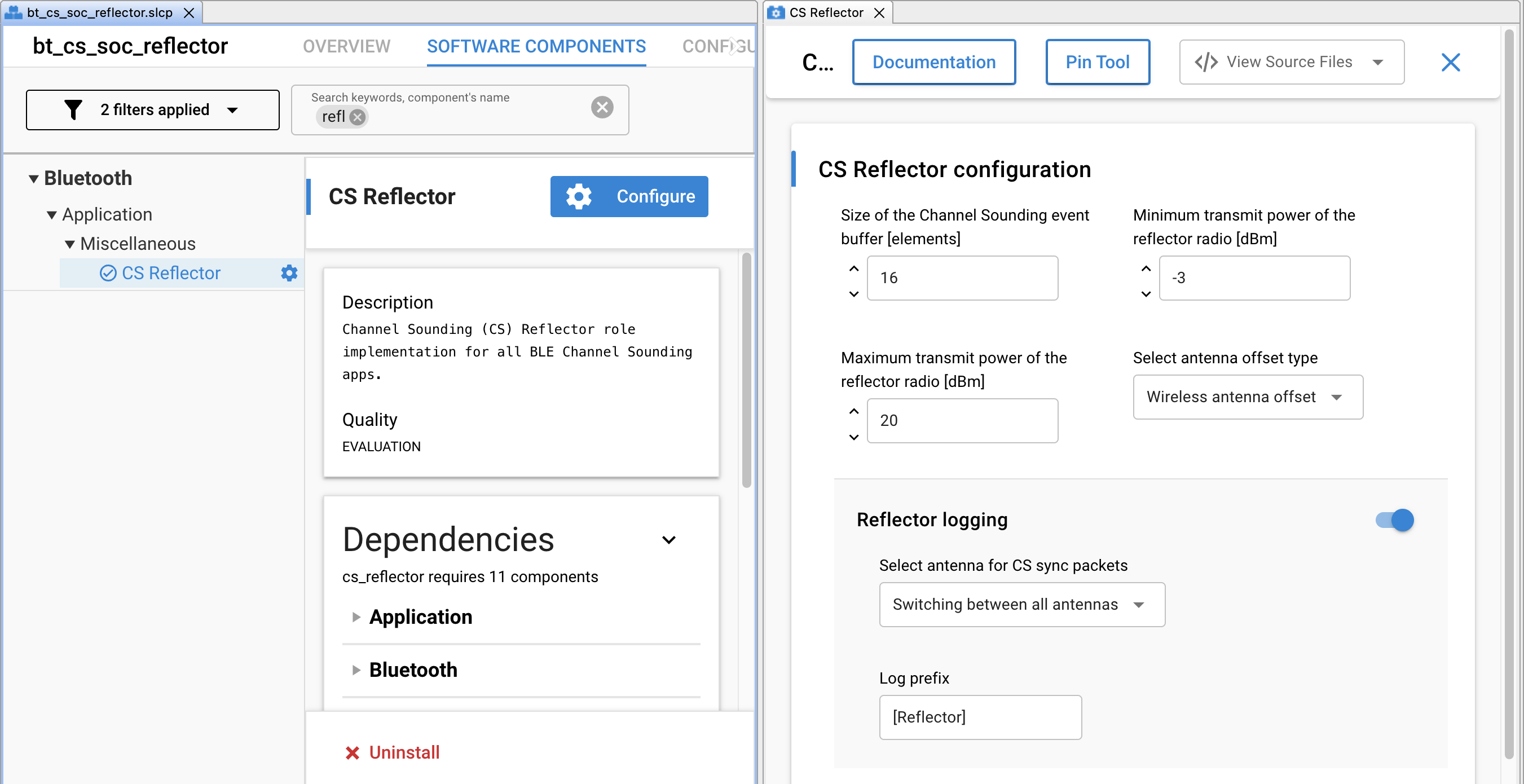Click the Documentation button
Screen dimensions: 1524x784
(933, 61)
